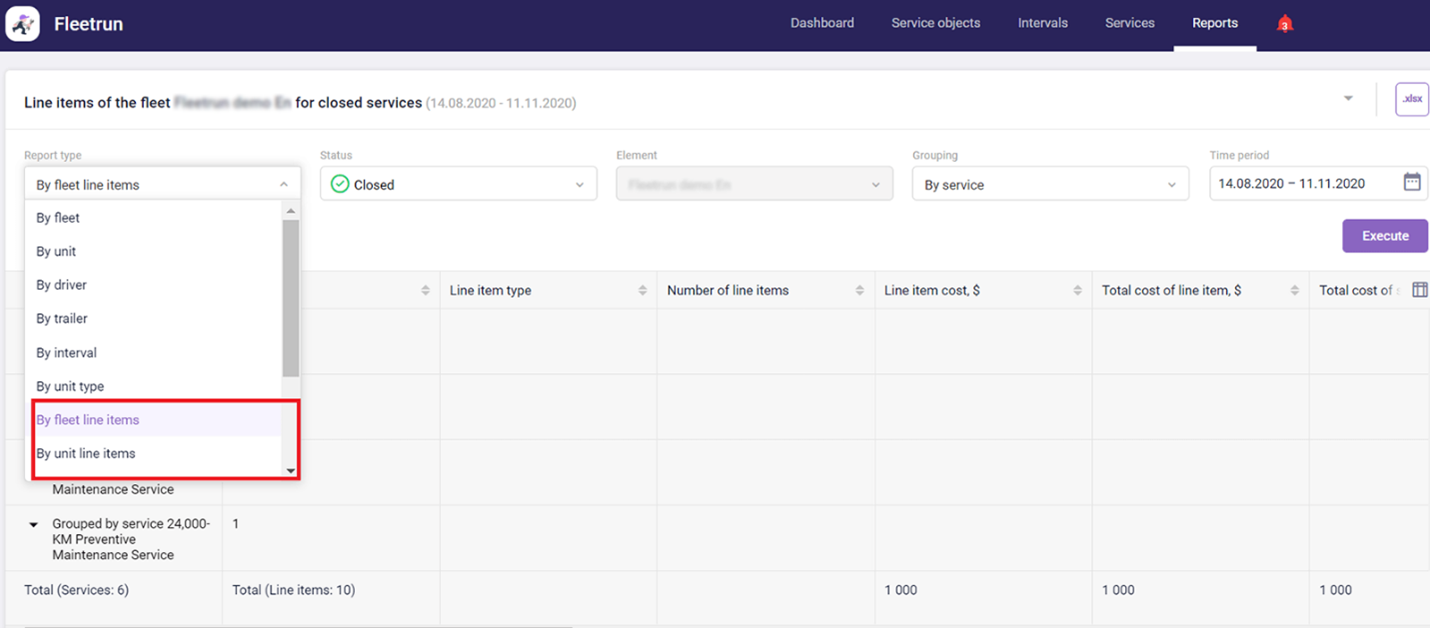Open the Grouping dropdown By service
The width and height of the screenshot is (1430, 628).
tap(1050, 184)
